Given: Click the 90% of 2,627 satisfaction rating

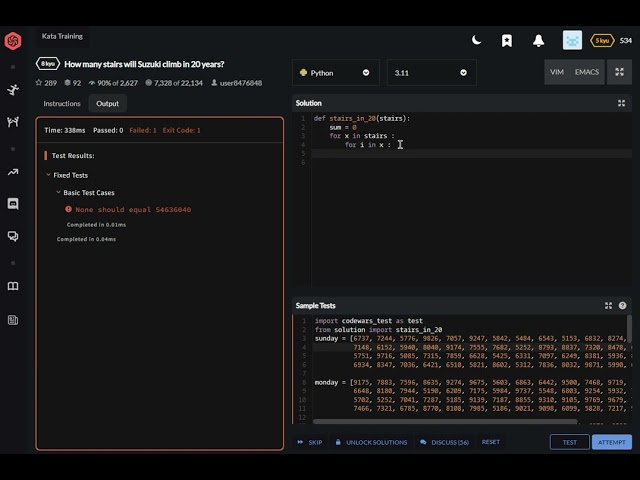Looking at the screenshot, I should [x=113, y=83].
